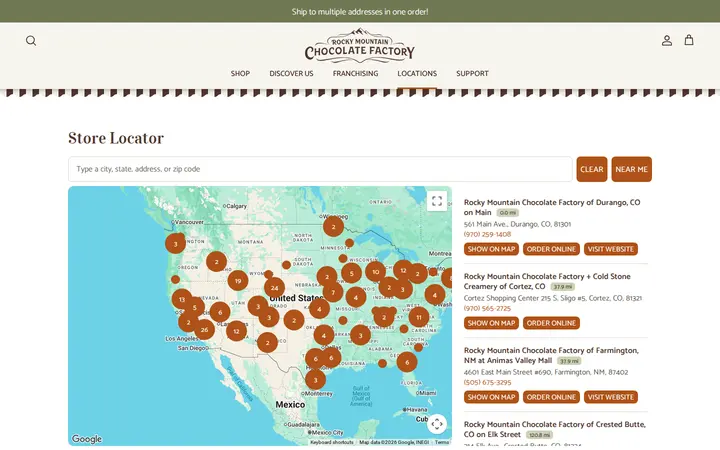Click the Cortez, CO store title
This screenshot has width=720, height=450.
(x=547, y=281)
